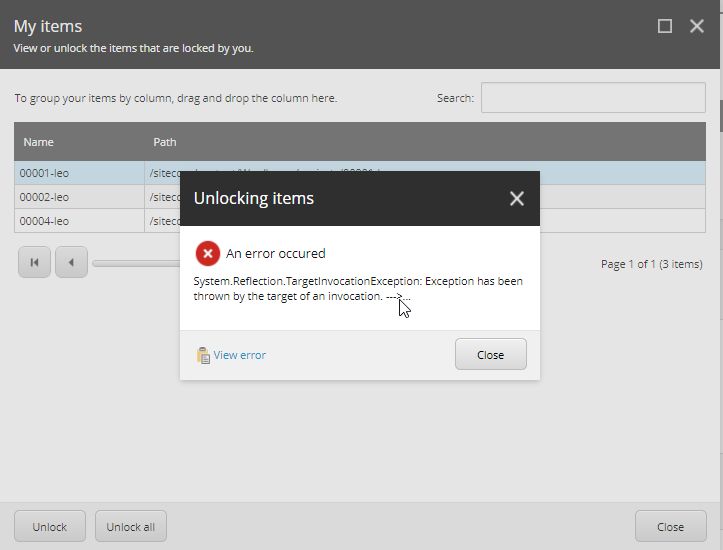Screen dimensions: 723x550
Task: Click the Close button in the error dialog
Action: coord(491,355)
